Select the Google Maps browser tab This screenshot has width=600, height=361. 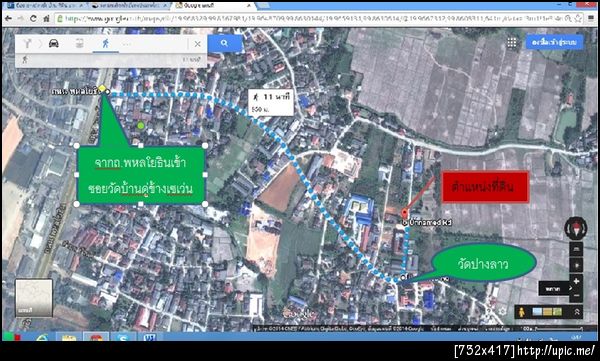pos(213,6)
